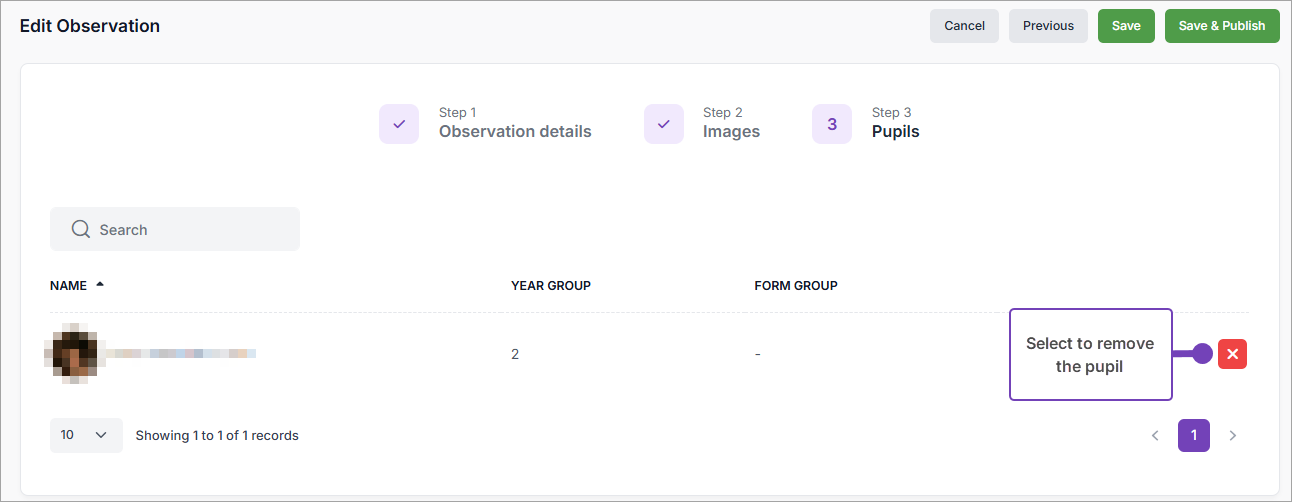The height and width of the screenshot is (502, 1292).
Task: Sort by the YEAR GROUP column header
Action: pos(551,286)
